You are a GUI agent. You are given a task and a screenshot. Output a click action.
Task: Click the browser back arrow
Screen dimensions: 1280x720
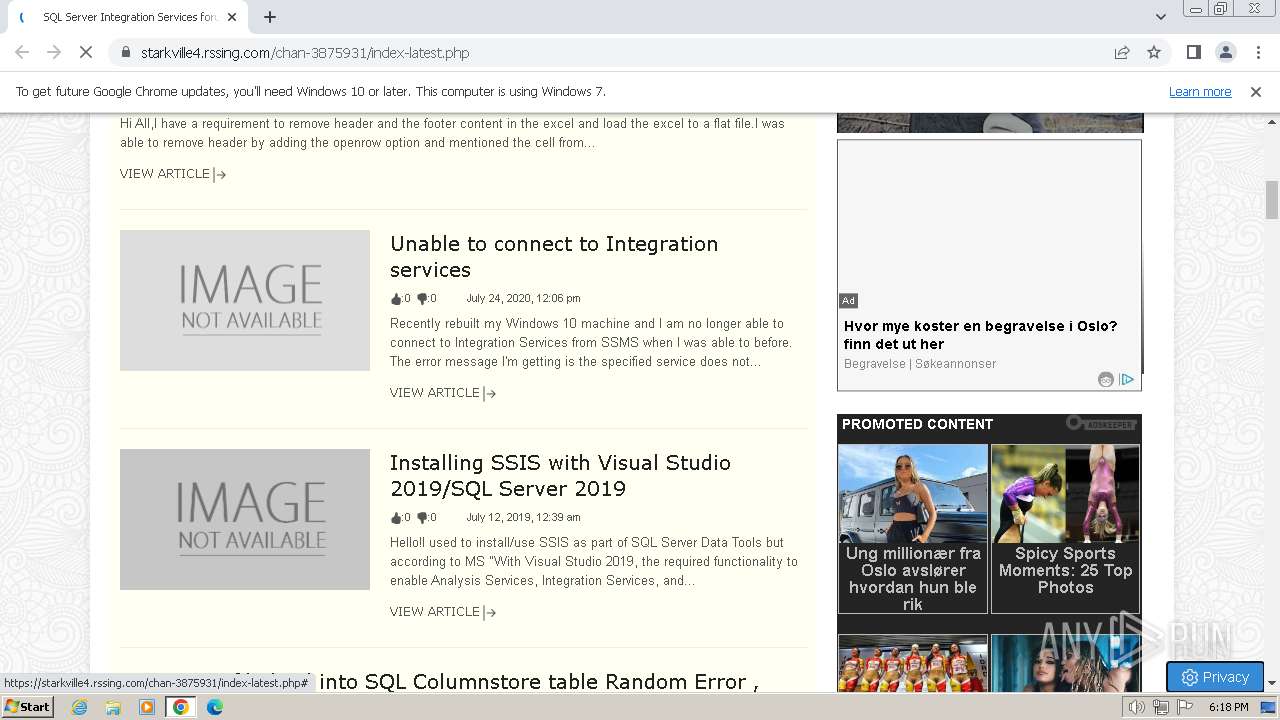[22, 52]
